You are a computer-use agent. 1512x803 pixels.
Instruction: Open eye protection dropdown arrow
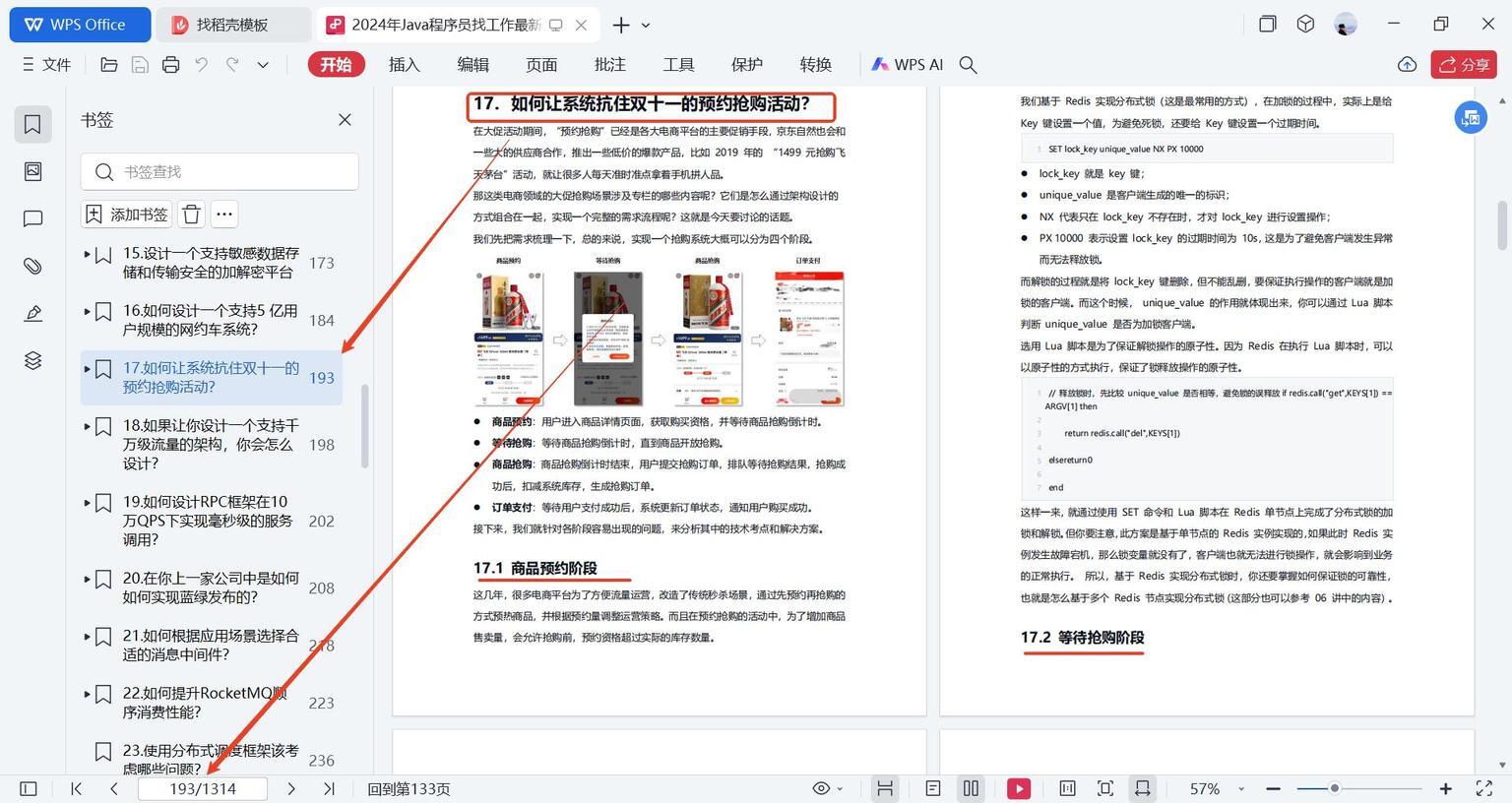coord(840,789)
